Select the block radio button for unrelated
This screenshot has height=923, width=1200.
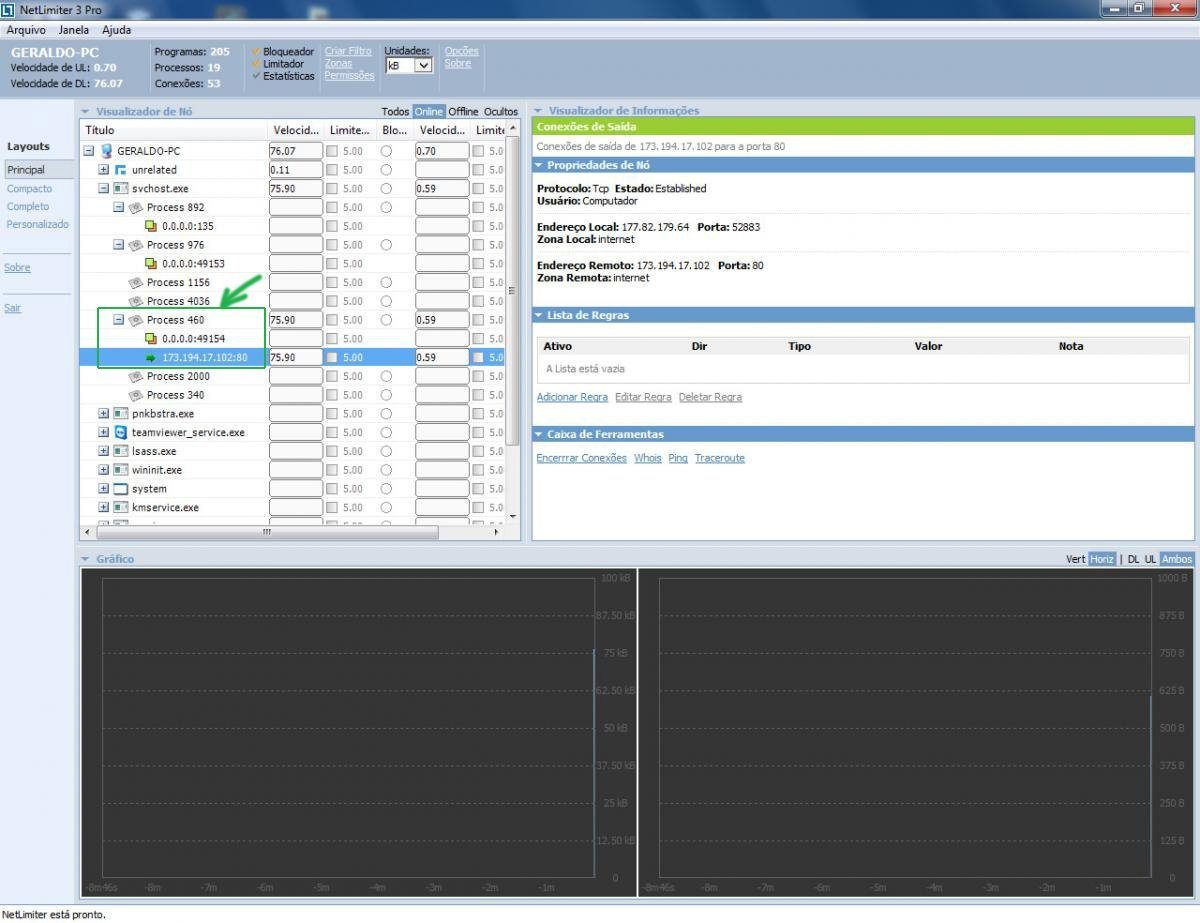[386, 170]
